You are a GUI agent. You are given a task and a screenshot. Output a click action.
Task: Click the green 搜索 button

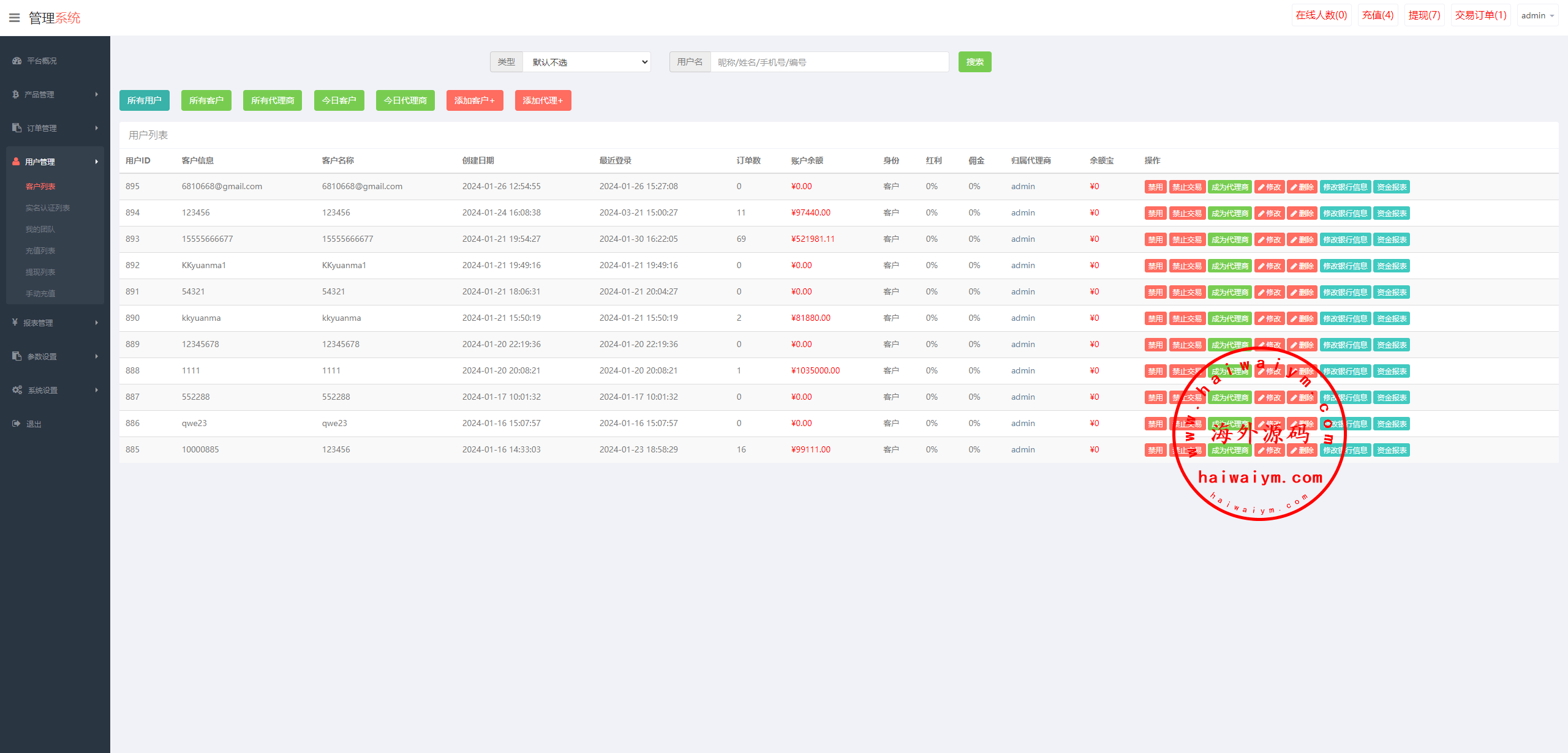point(974,62)
